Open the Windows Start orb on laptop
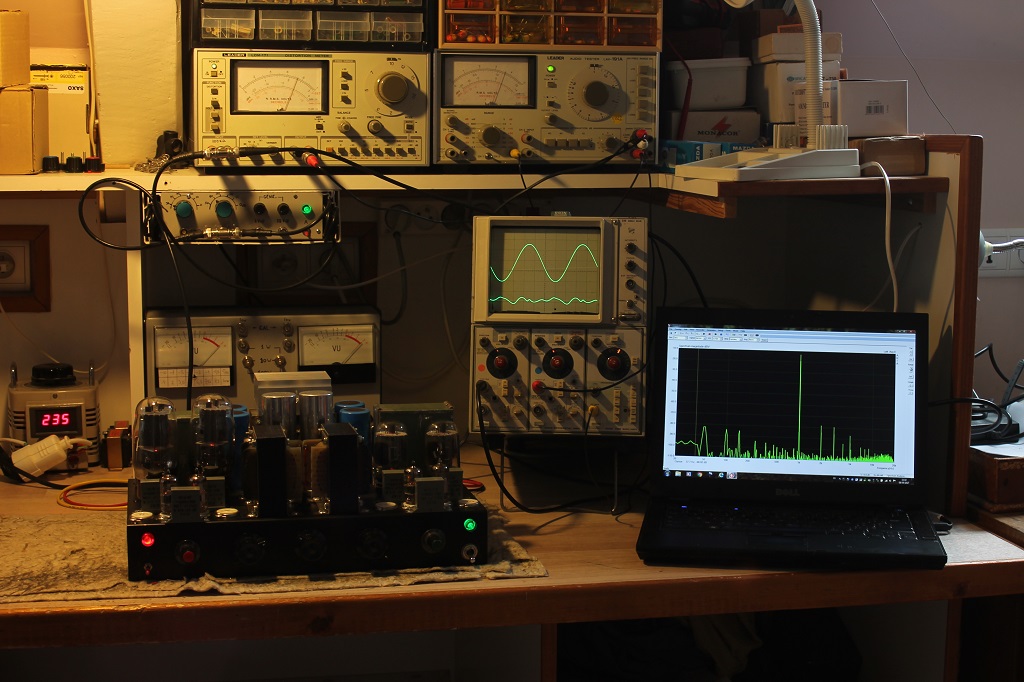1024x682 pixels. pyautogui.click(x=667, y=474)
